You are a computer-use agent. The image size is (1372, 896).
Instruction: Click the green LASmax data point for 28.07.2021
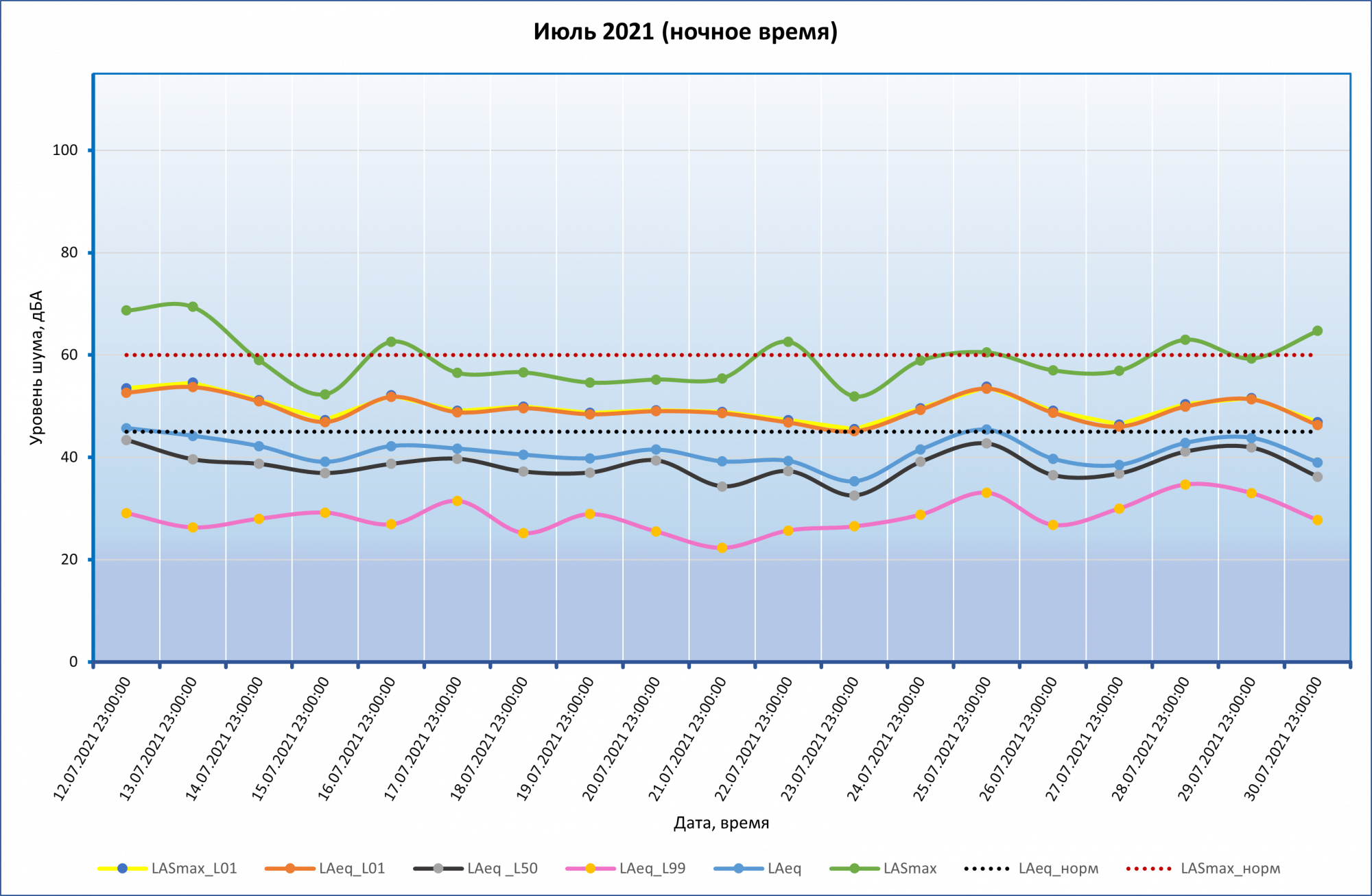(x=1185, y=340)
